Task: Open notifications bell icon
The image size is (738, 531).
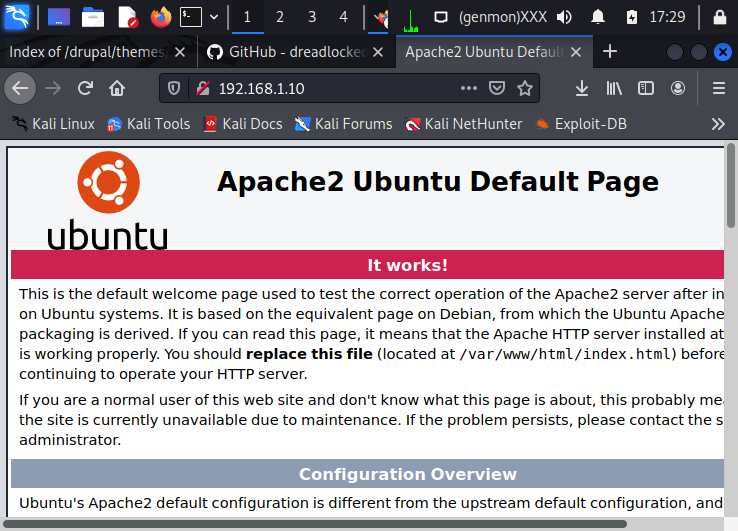Action: (598, 17)
